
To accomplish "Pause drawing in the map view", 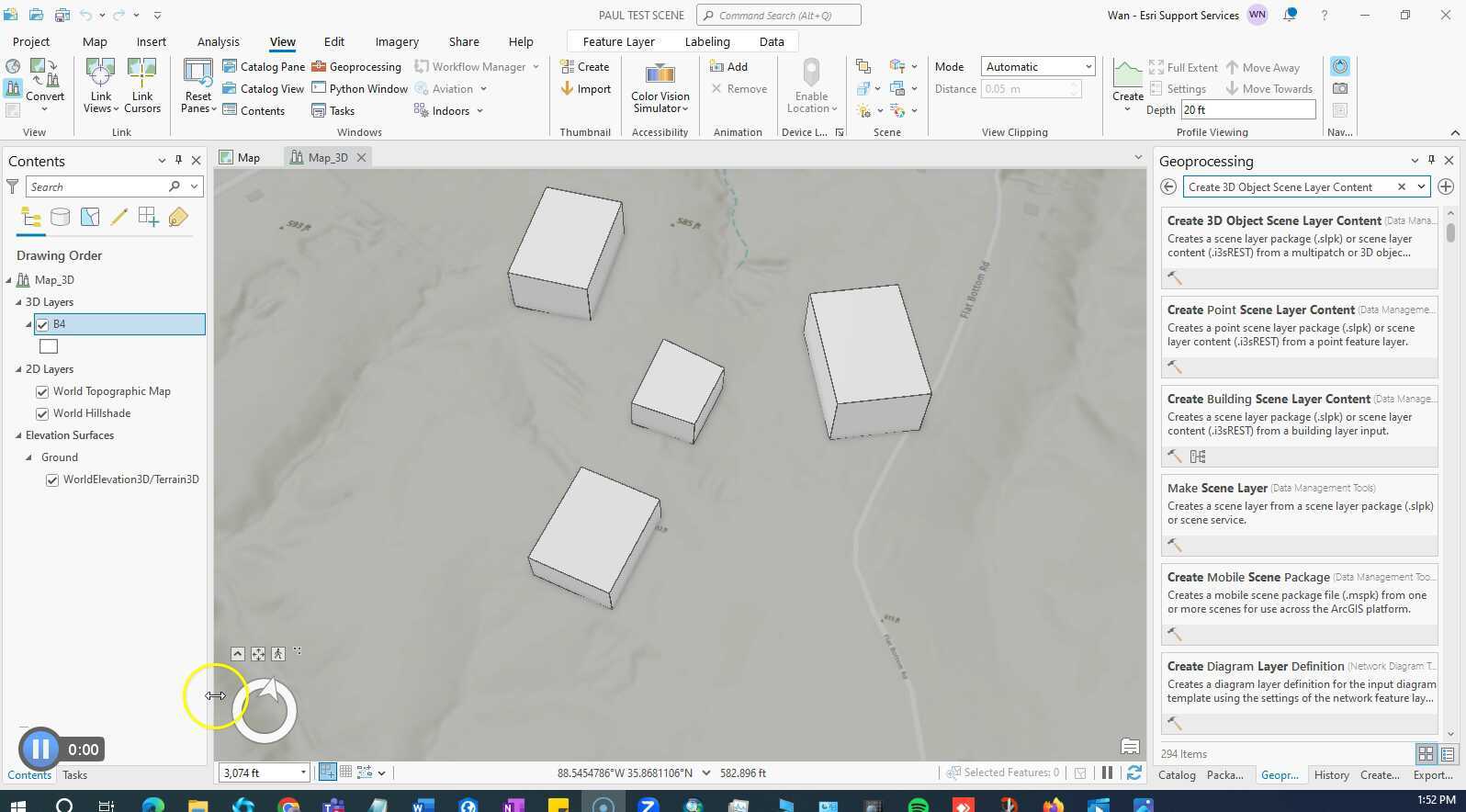I will (x=1107, y=773).
